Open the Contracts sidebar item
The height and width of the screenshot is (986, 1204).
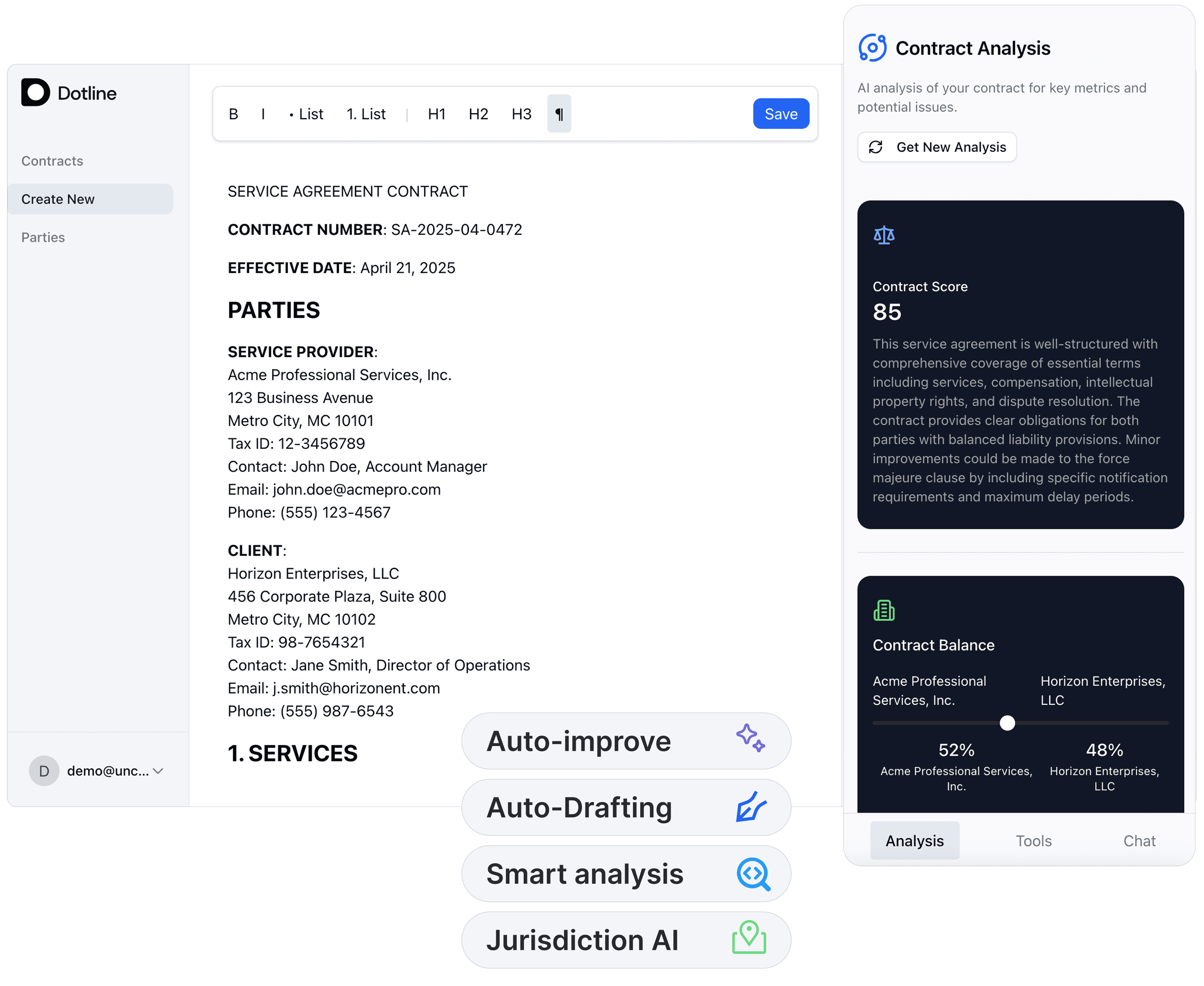52,161
